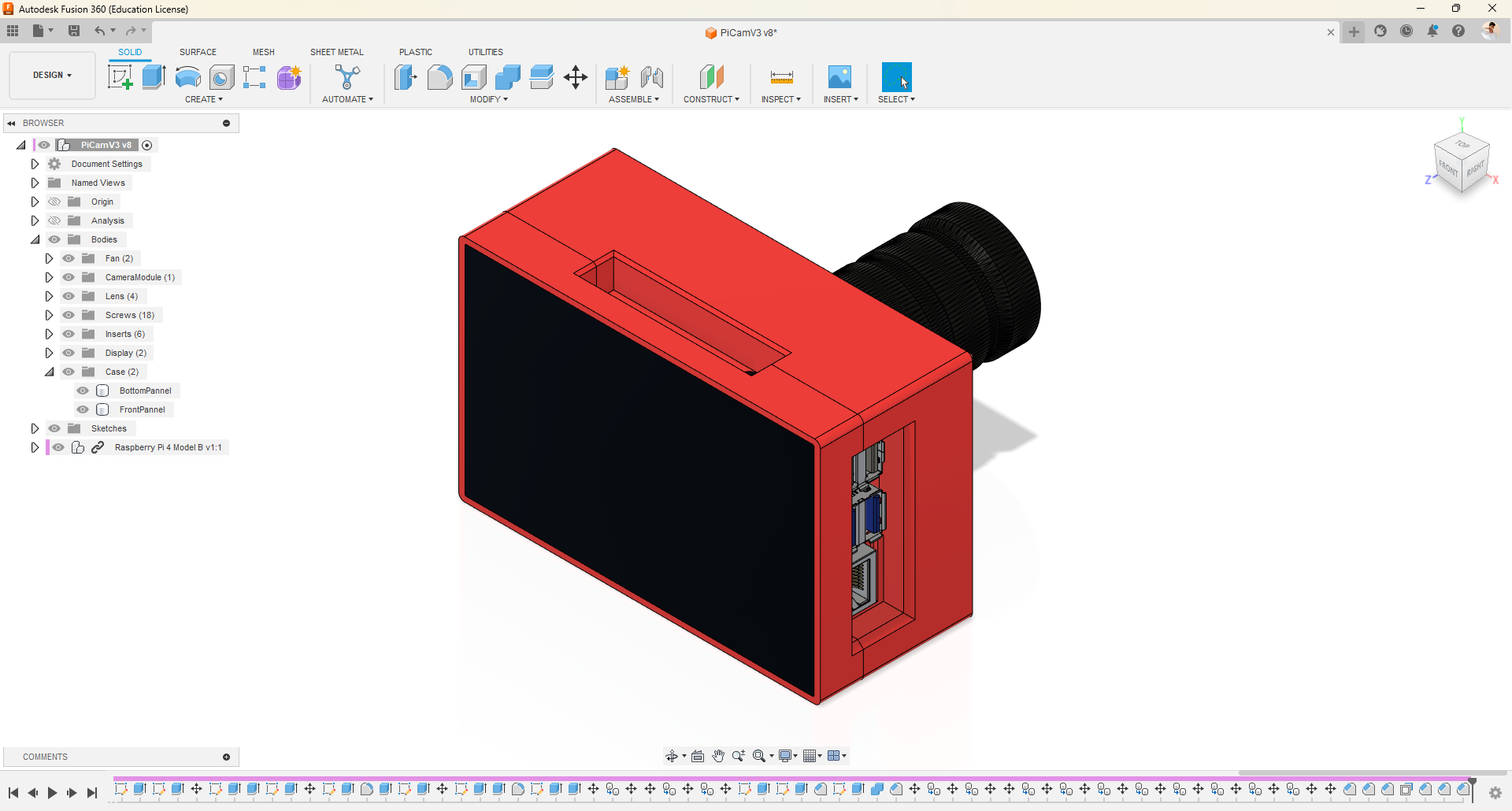Click the New Component icon

[x=617, y=77]
